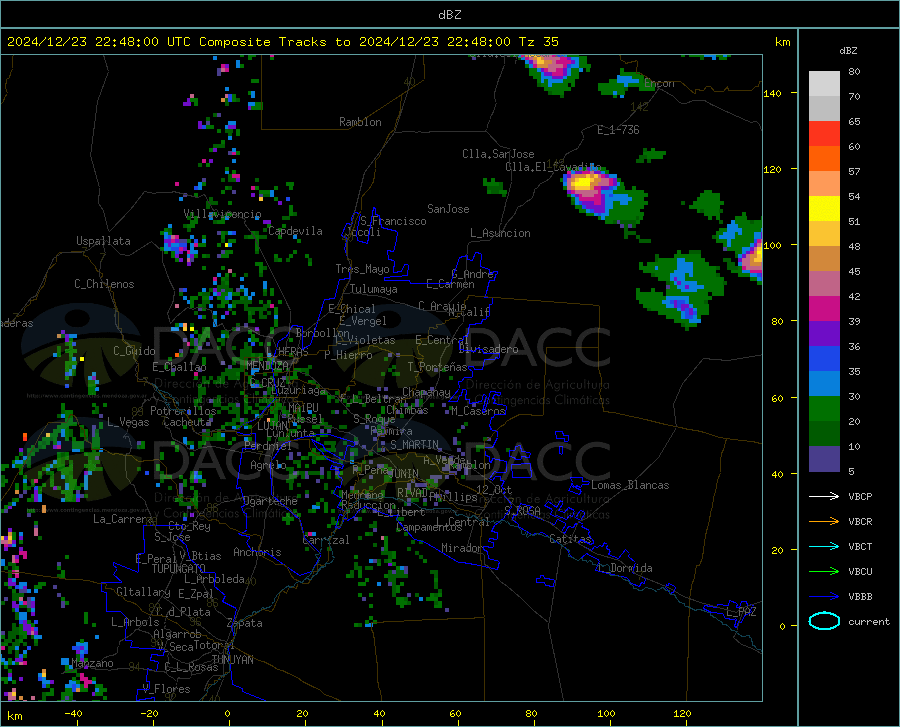Click the Zapata place label
The height and width of the screenshot is (727, 900).
245,623
